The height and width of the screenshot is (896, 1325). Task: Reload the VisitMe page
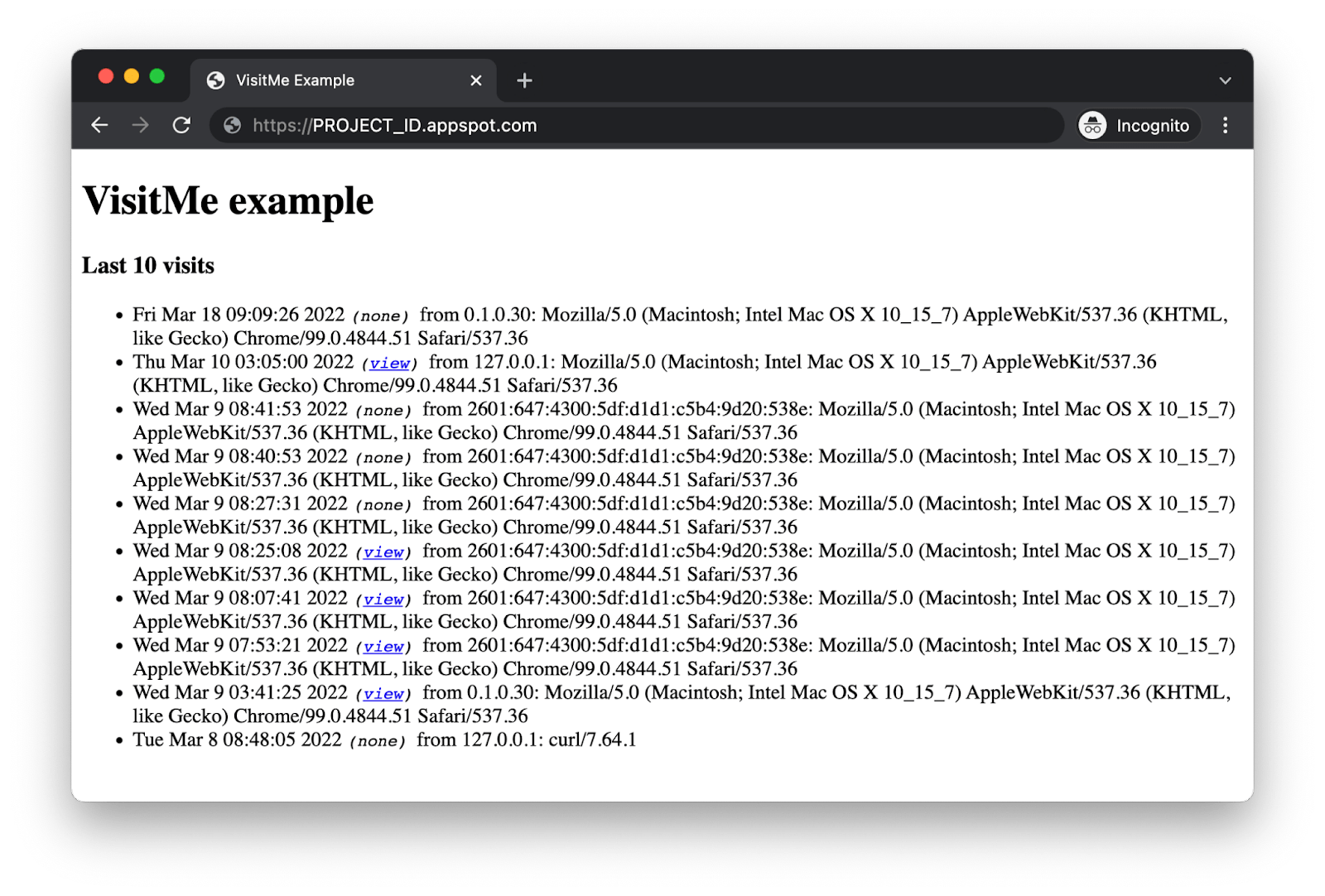pos(181,125)
